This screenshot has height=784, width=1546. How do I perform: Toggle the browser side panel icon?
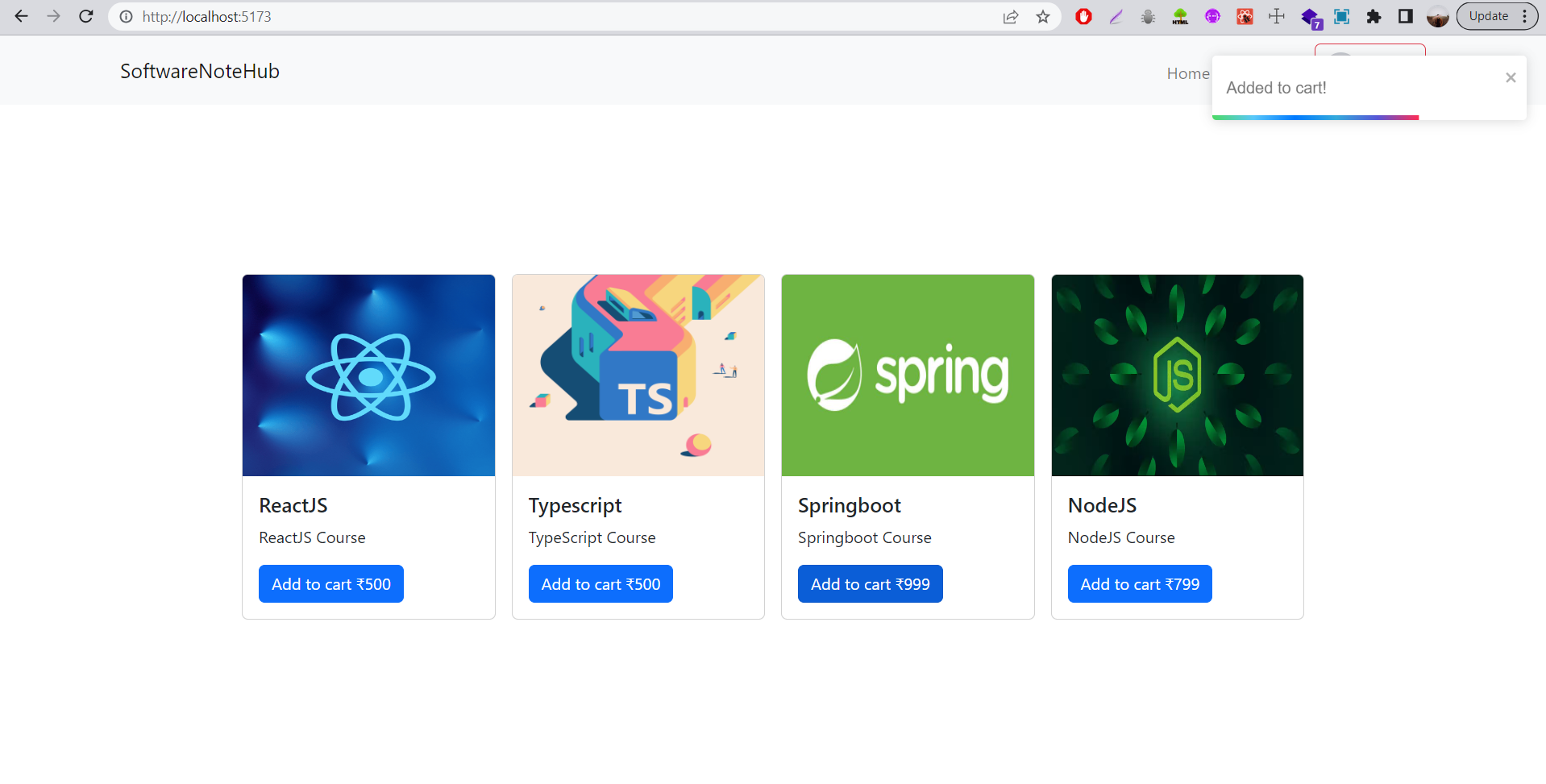1406,16
